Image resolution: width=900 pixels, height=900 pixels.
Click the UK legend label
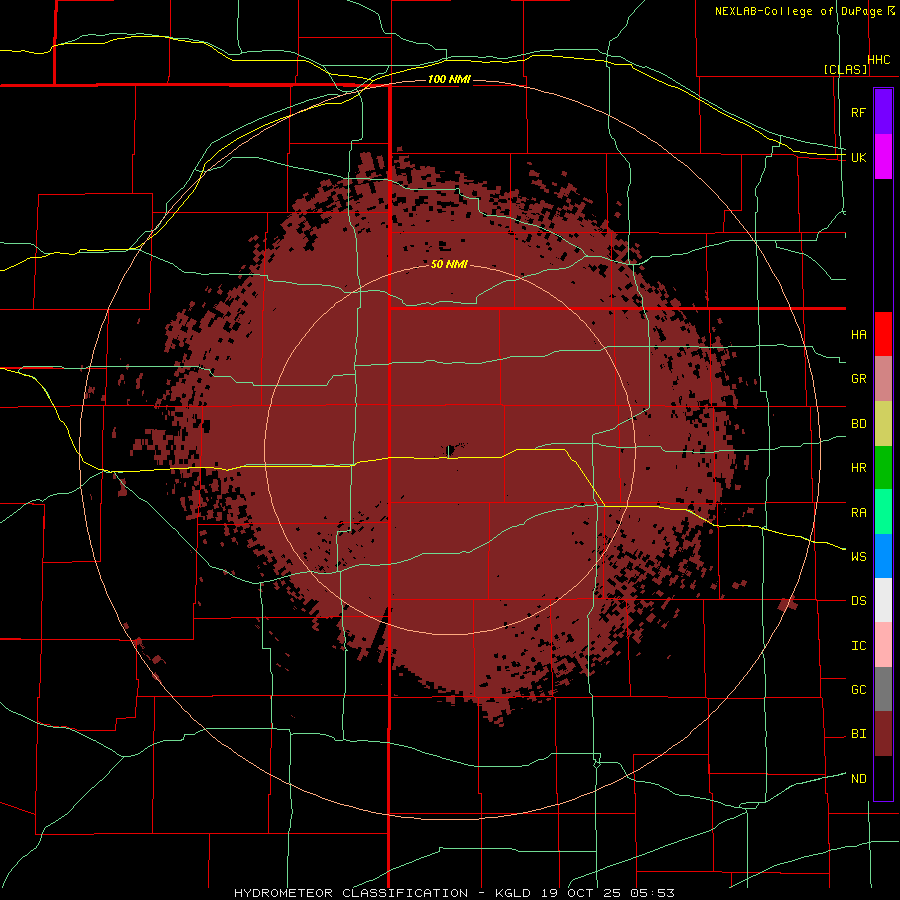pyautogui.click(x=858, y=157)
